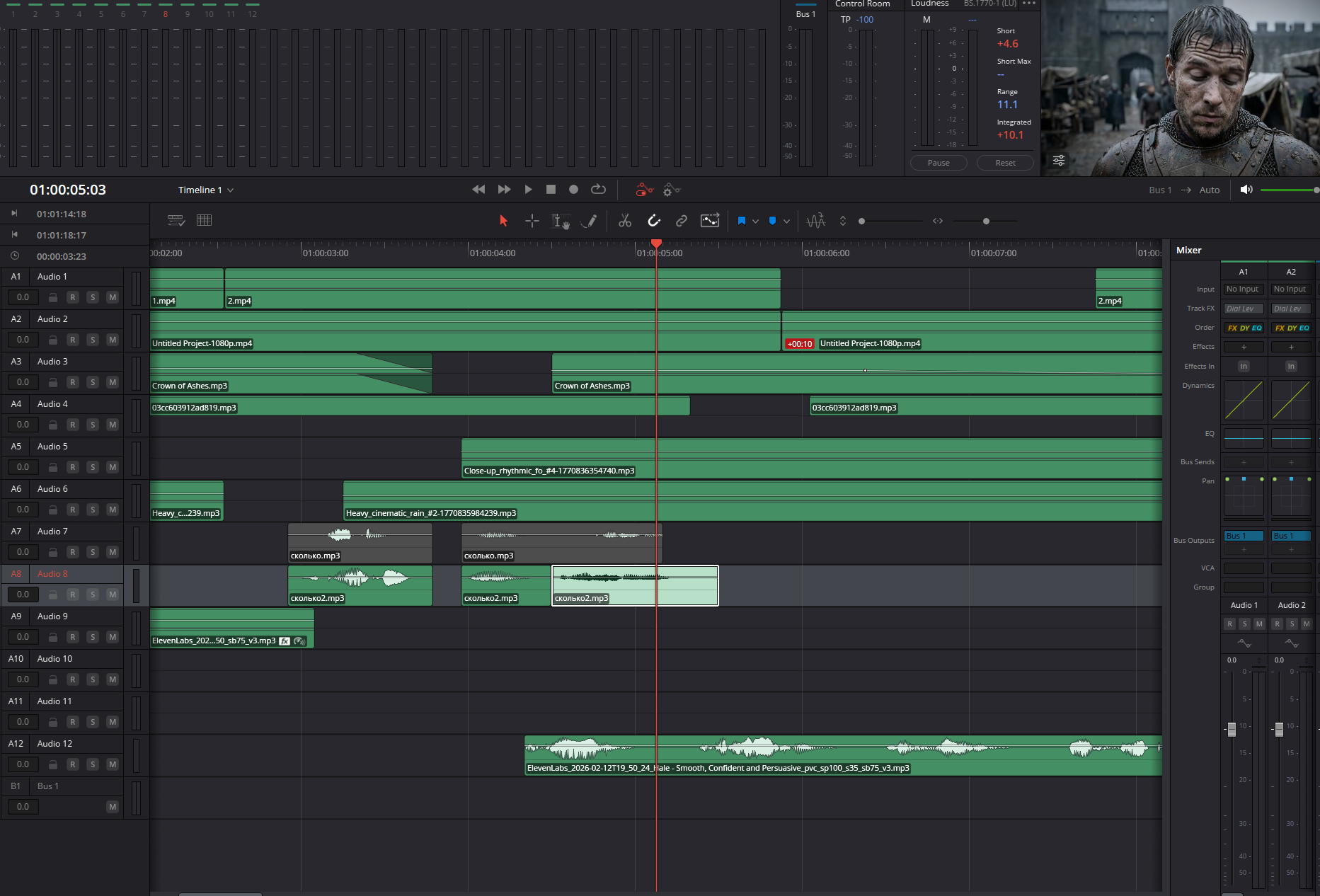Pause the loudness meter
The height and width of the screenshot is (896, 1320).
click(x=938, y=163)
